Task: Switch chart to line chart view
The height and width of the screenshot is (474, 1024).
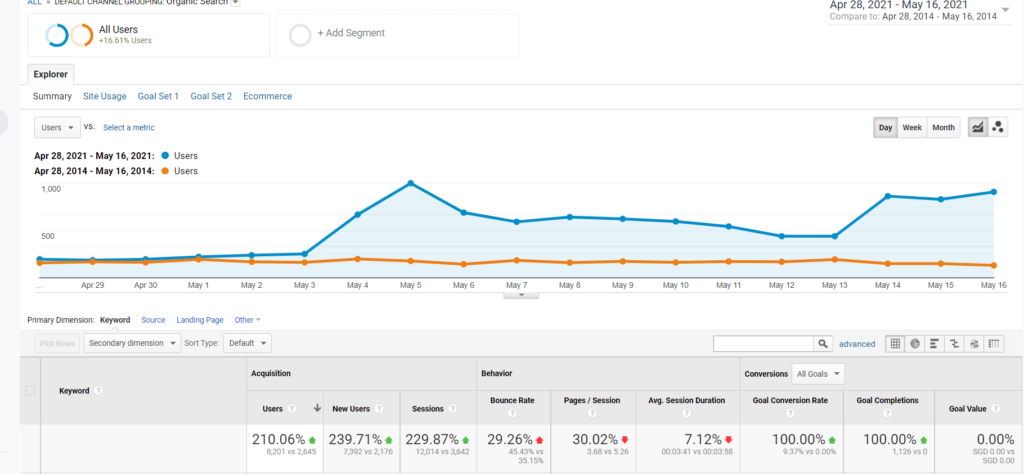Action: point(978,127)
